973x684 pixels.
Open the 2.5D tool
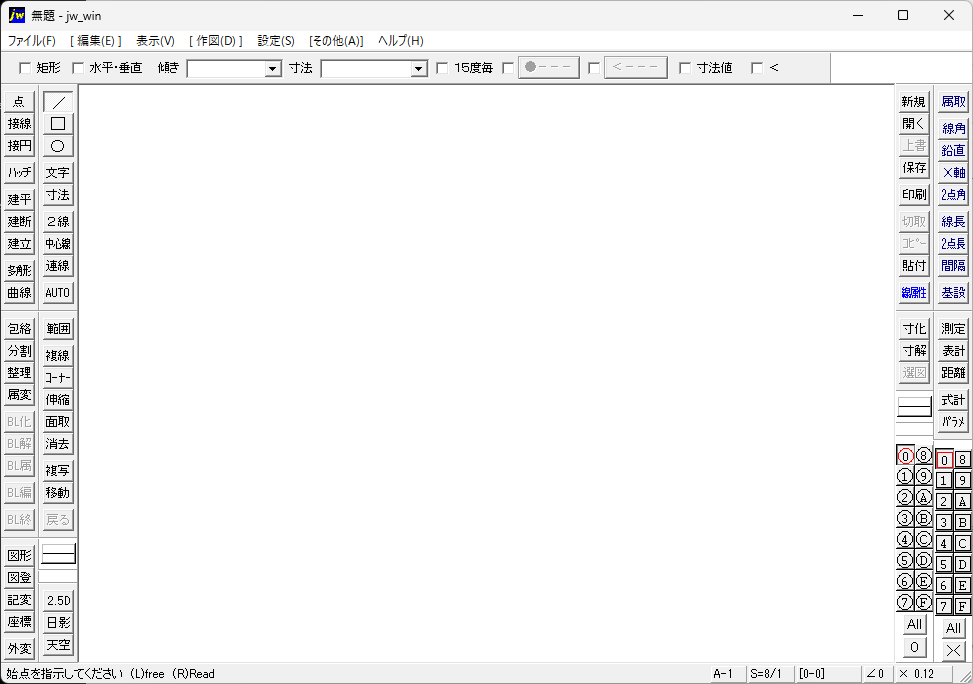pyautogui.click(x=58, y=600)
